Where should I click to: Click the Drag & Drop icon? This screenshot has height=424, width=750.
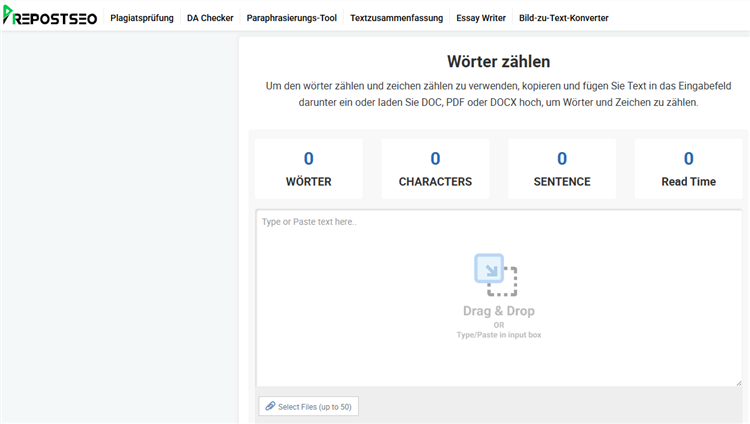pyautogui.click(x=496, y=275)
